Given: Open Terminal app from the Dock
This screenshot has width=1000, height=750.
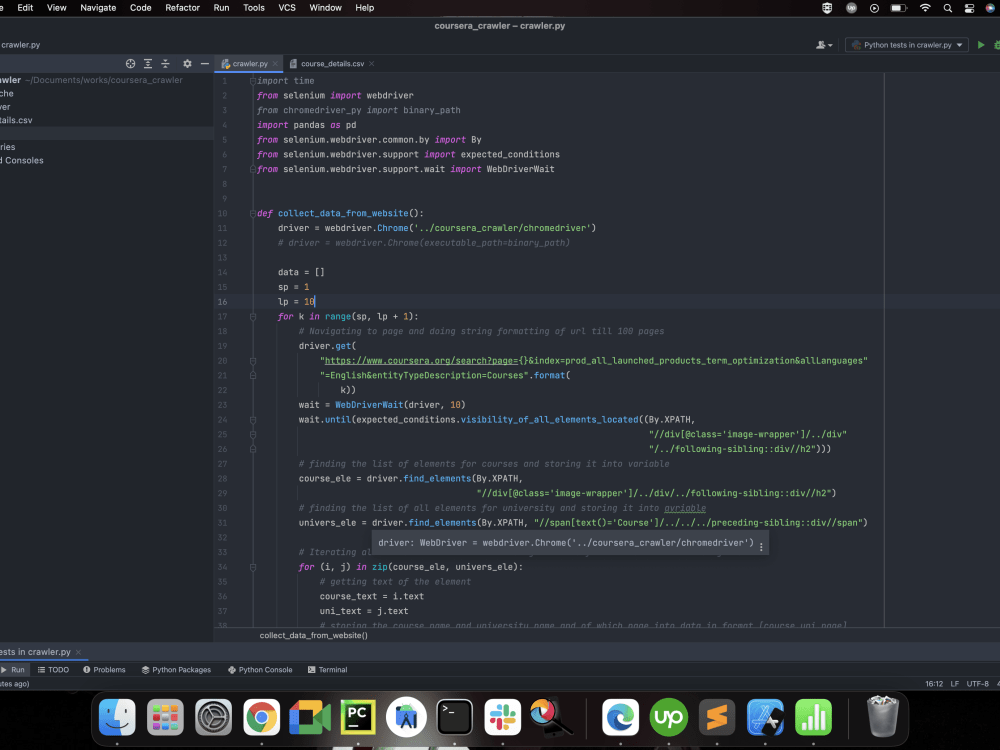Looking at the screenshot, I should [454, 717].
